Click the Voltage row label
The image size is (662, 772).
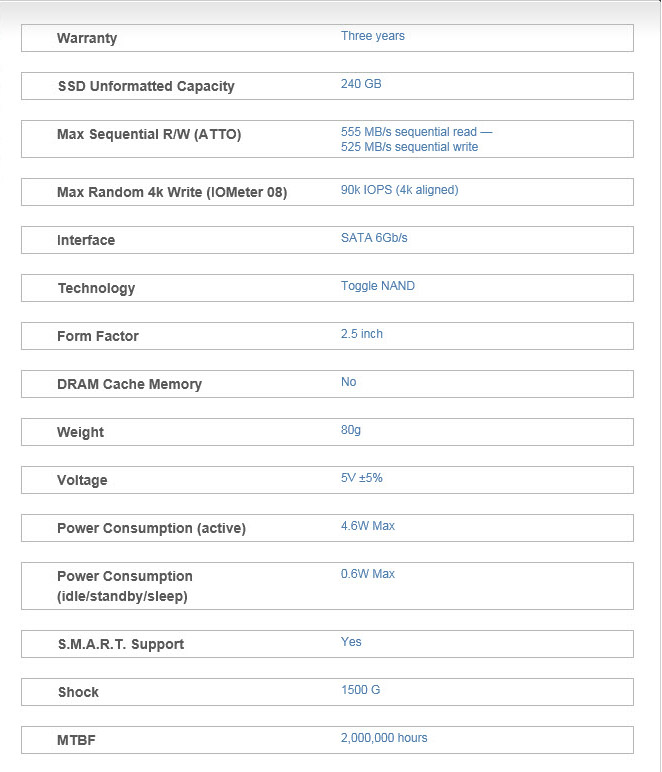pos(82,480)
